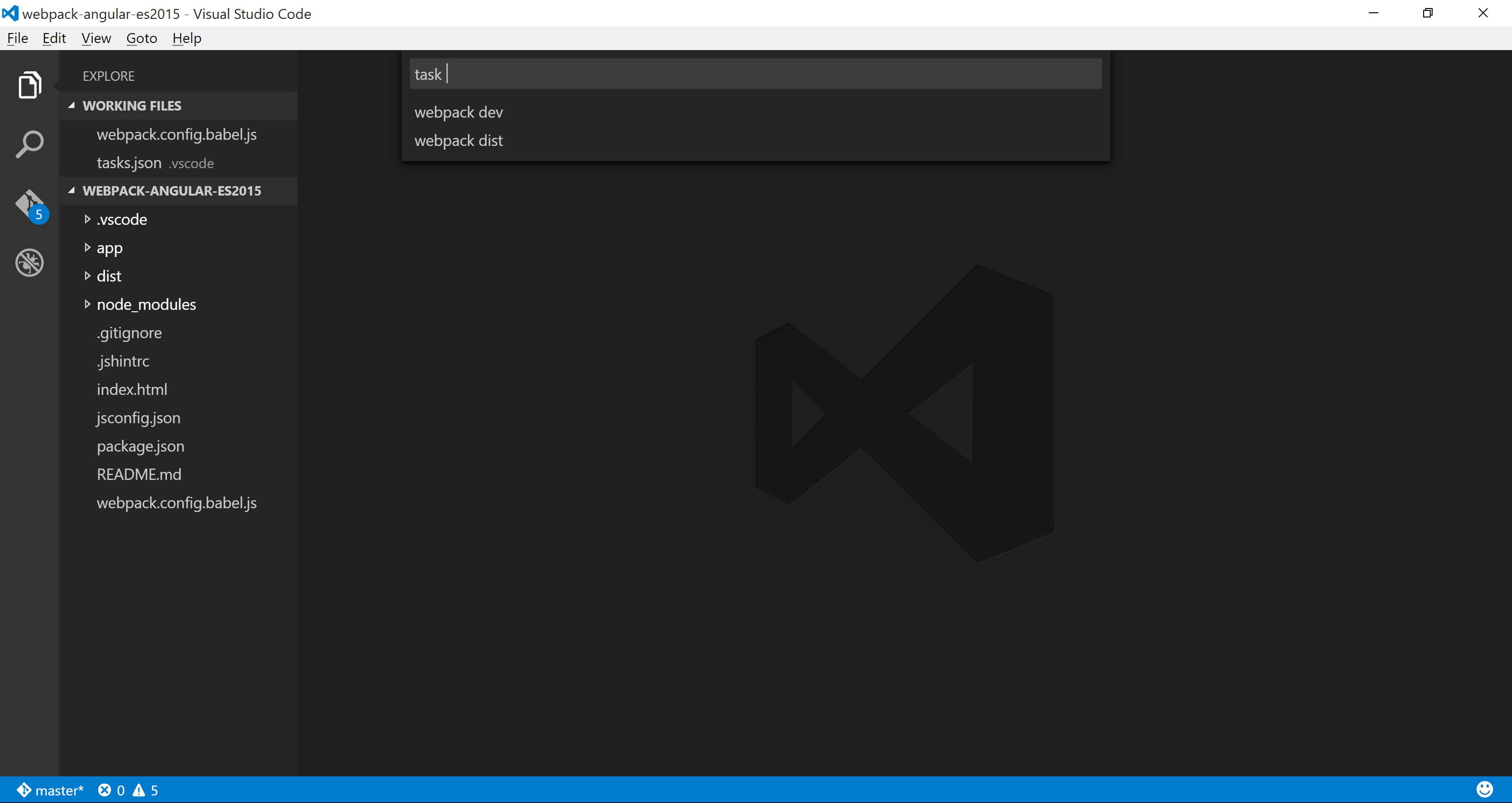This screenshot has width=1512, height=803.
Task: Collapse the WEBPACK-ANGULAR-ES2015 section
Action: click(x=72, y=191)
